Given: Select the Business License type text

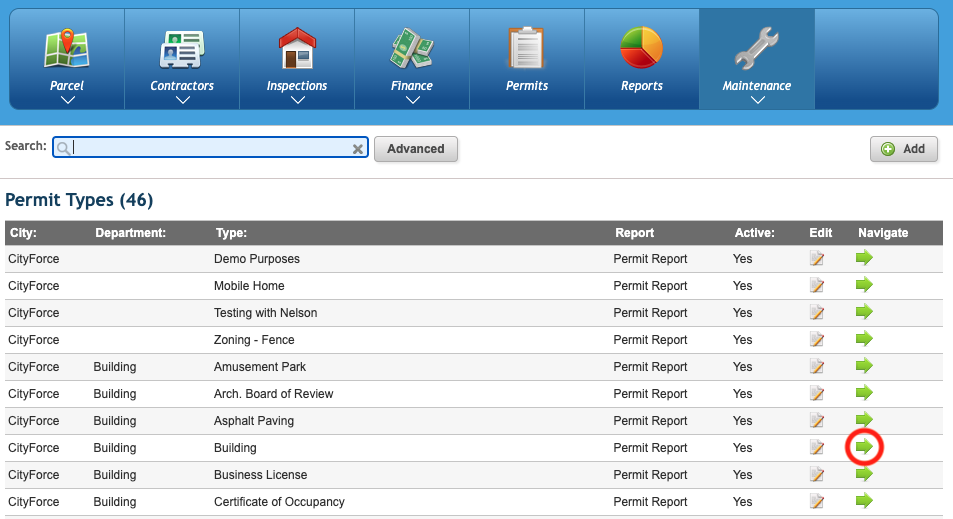Looking at the screenshot, I should (x=260, y=475).
